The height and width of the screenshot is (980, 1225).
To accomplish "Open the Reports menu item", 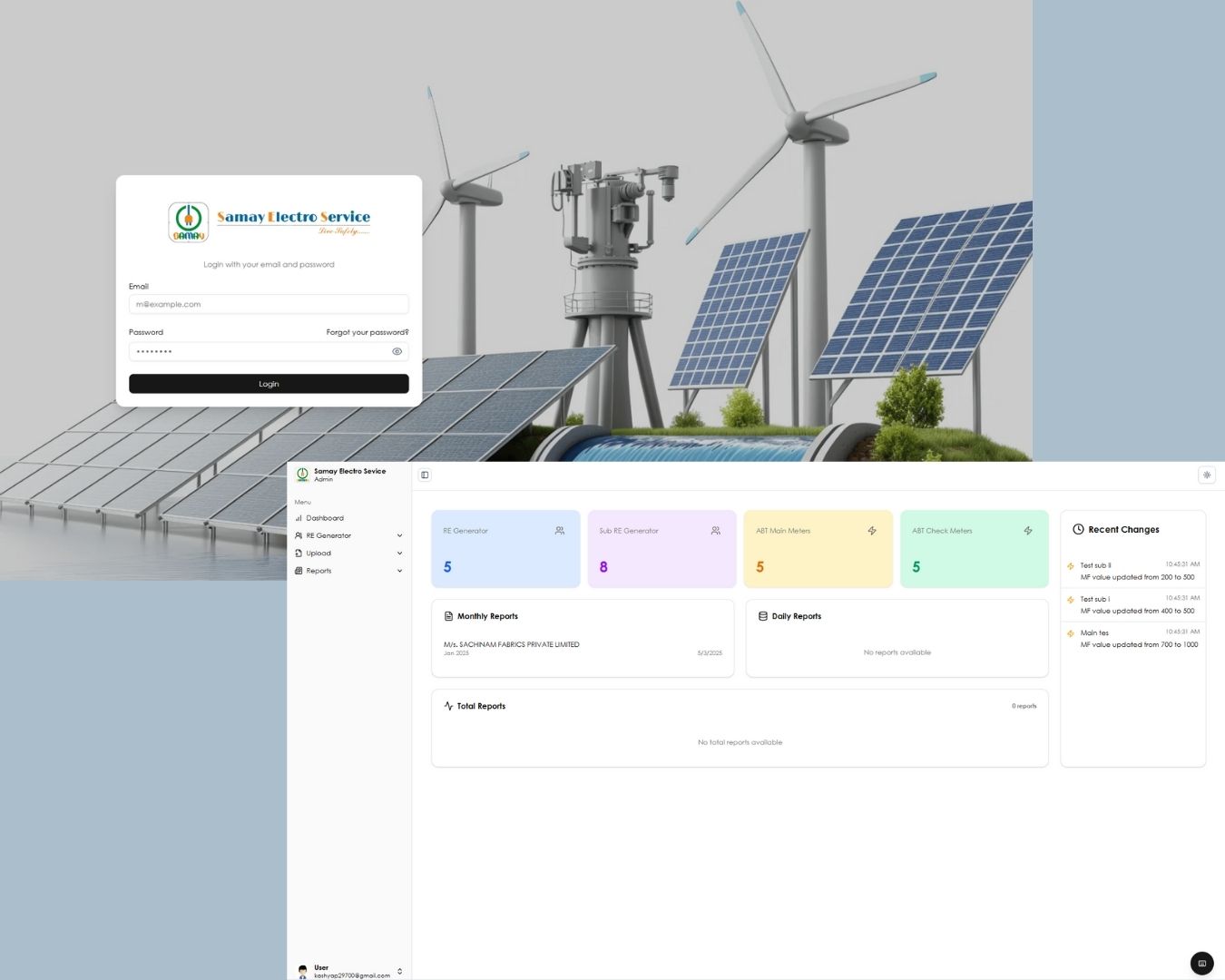I will point(349,571).
